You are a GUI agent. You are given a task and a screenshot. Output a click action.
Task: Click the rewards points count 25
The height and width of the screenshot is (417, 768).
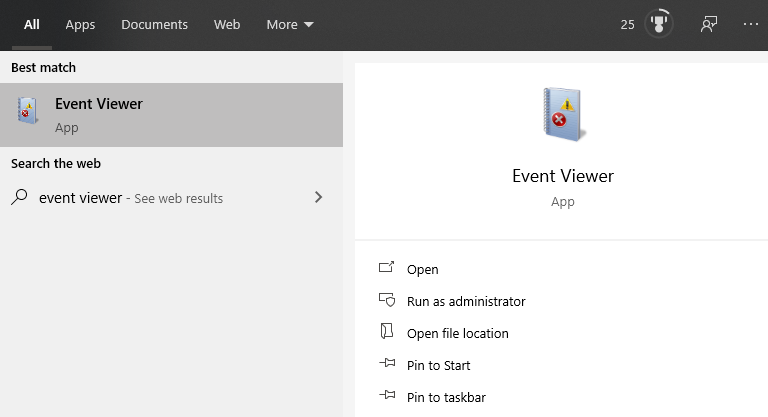[627, 25]
